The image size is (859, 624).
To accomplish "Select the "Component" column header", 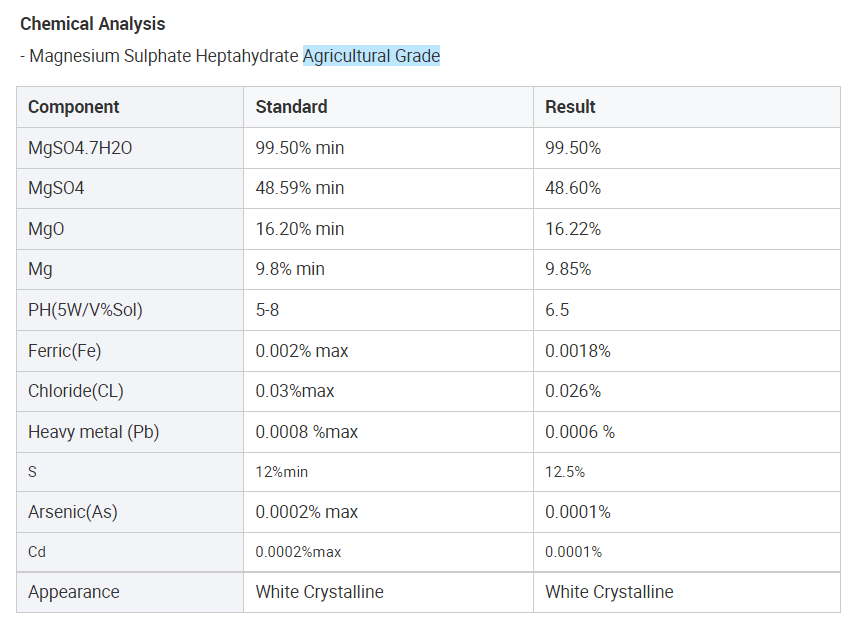I will pyautogui.click(x=73, y=107).
